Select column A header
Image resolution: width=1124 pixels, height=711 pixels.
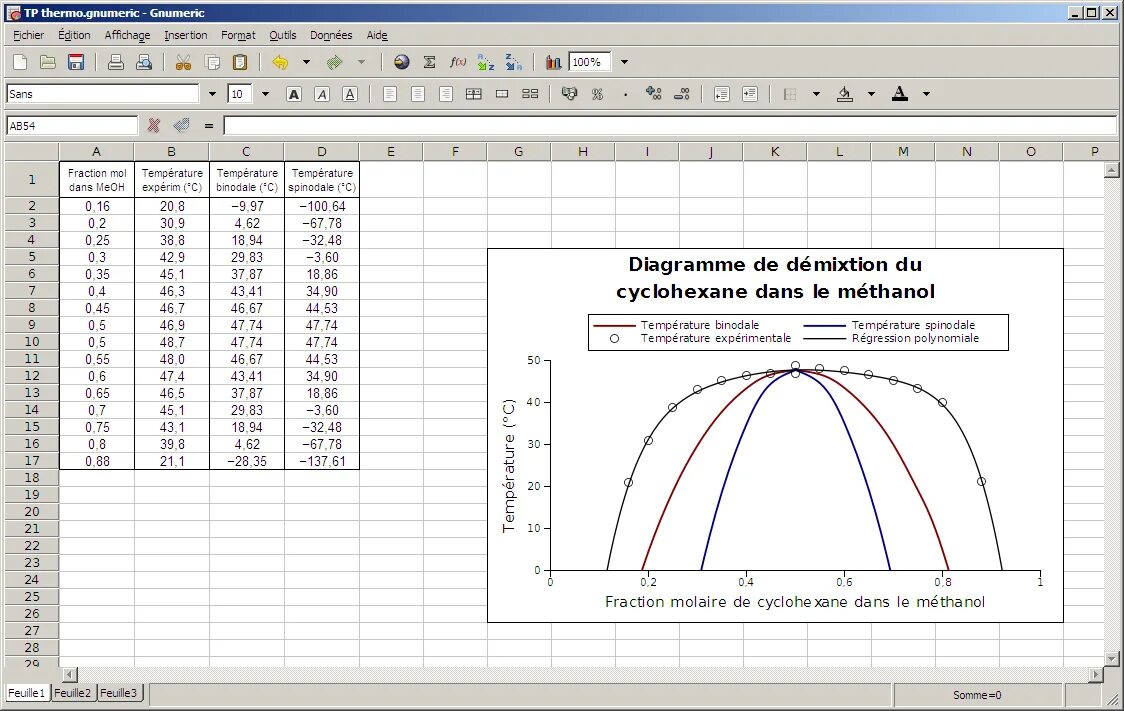tap(96, 152)
